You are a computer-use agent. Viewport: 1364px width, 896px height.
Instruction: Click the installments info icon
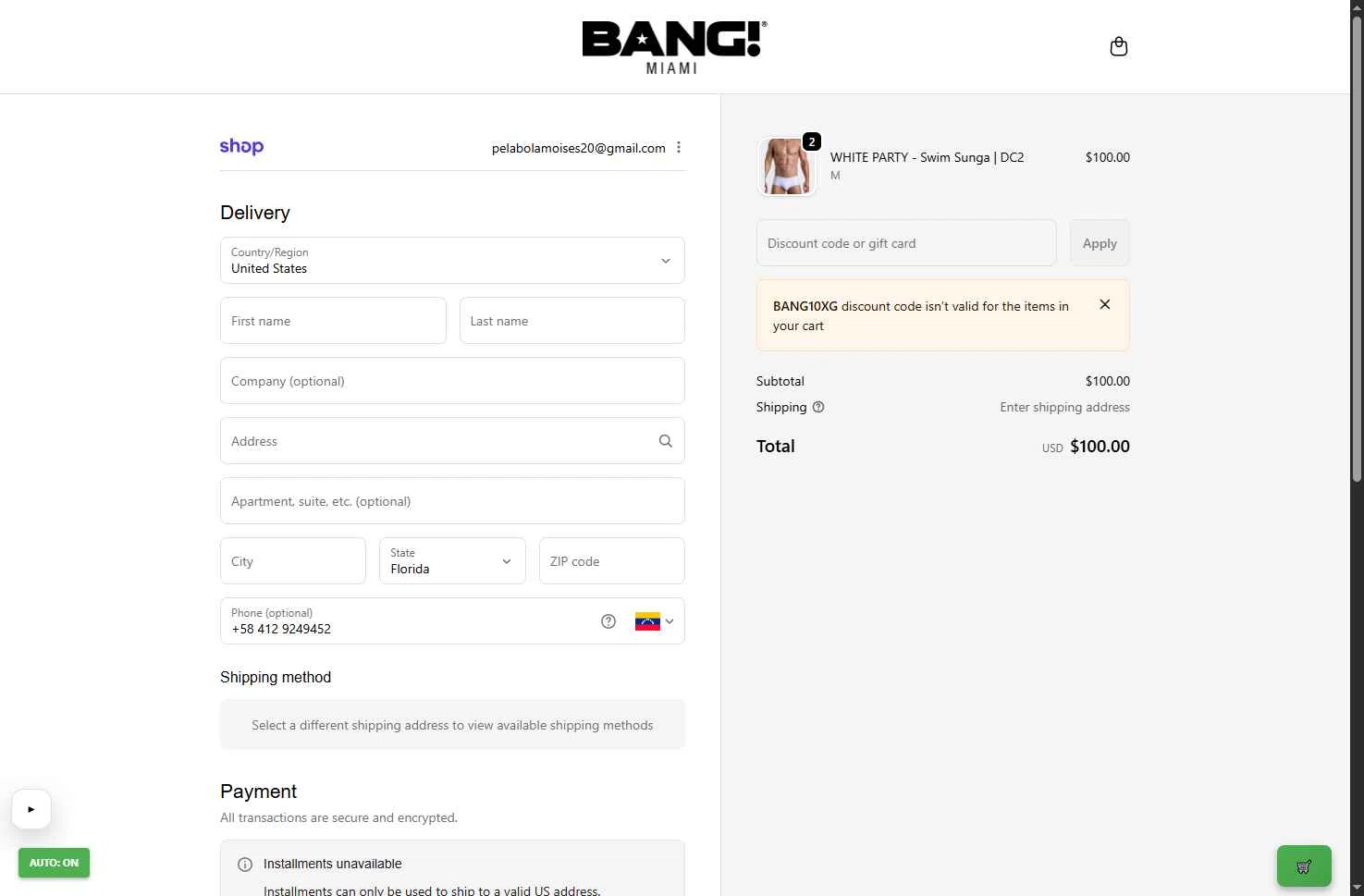245,865
